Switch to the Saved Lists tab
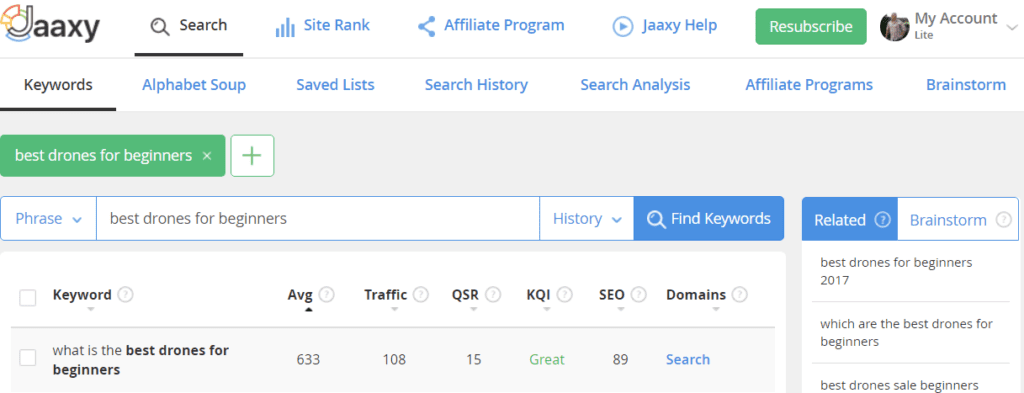Viewport: 1024px width, 393px height. pyautogui.click(x=335, y=85)
